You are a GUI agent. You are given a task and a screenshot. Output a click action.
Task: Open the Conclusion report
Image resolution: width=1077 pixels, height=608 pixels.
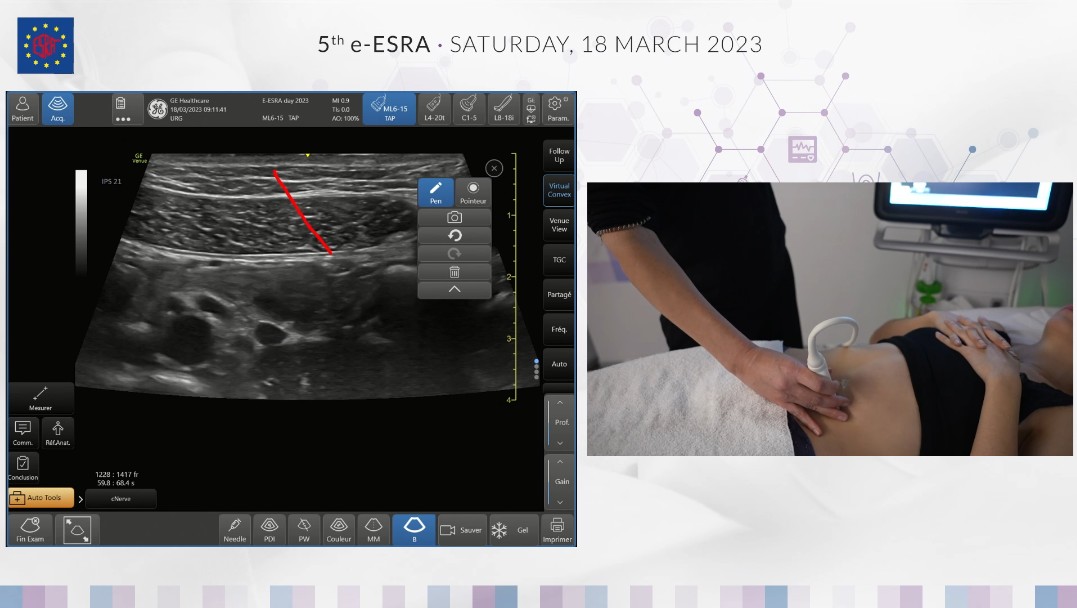point(23,468)
